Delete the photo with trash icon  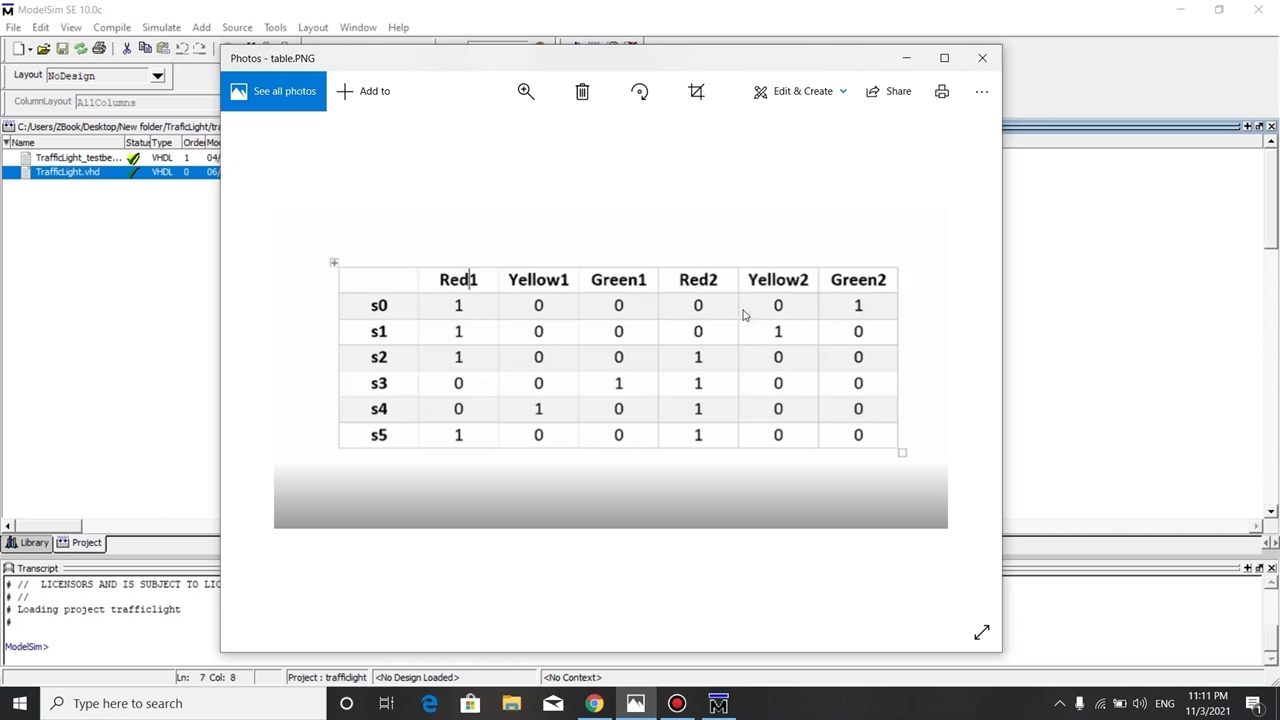(x=582, y=91)
